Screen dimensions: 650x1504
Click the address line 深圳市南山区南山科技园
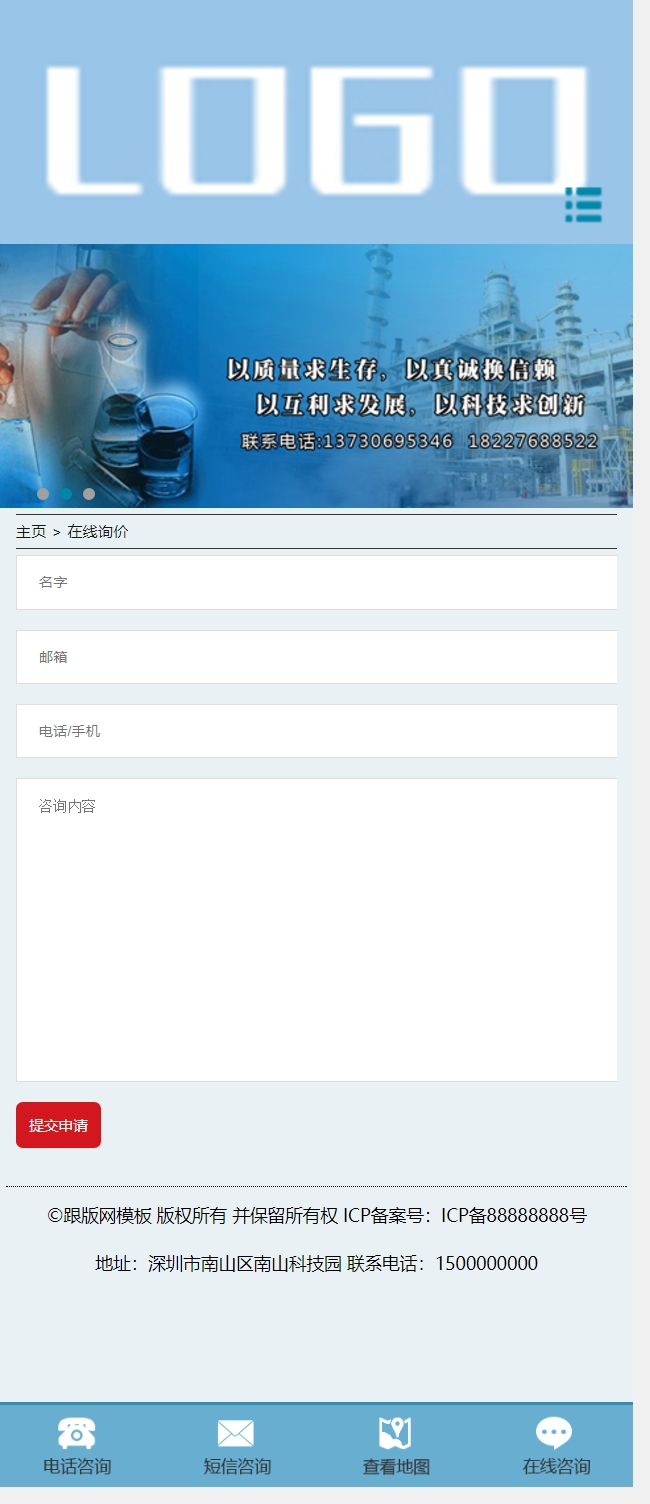coord(244,1264)
